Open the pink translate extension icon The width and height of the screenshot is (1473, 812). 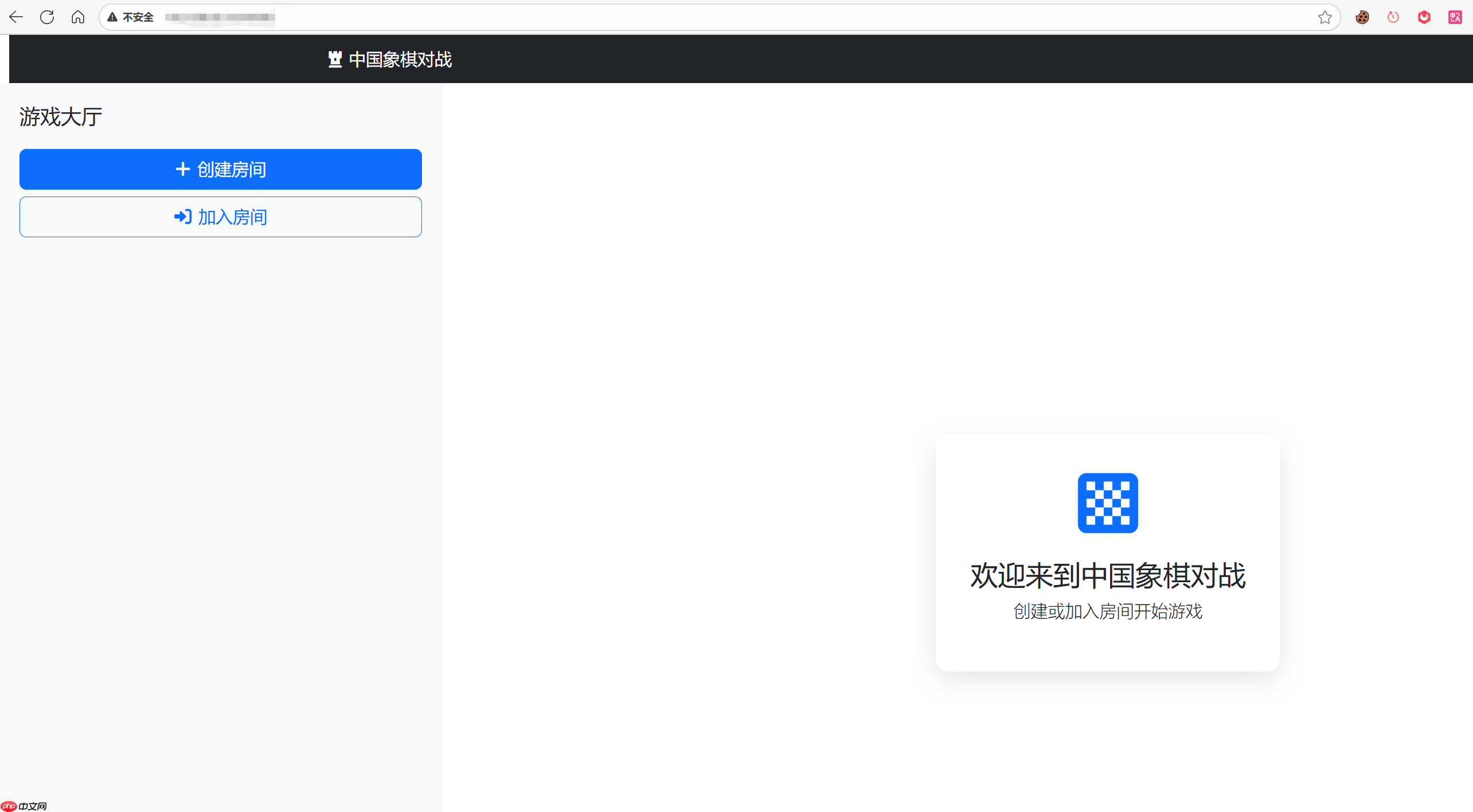tap(1455, 17)
